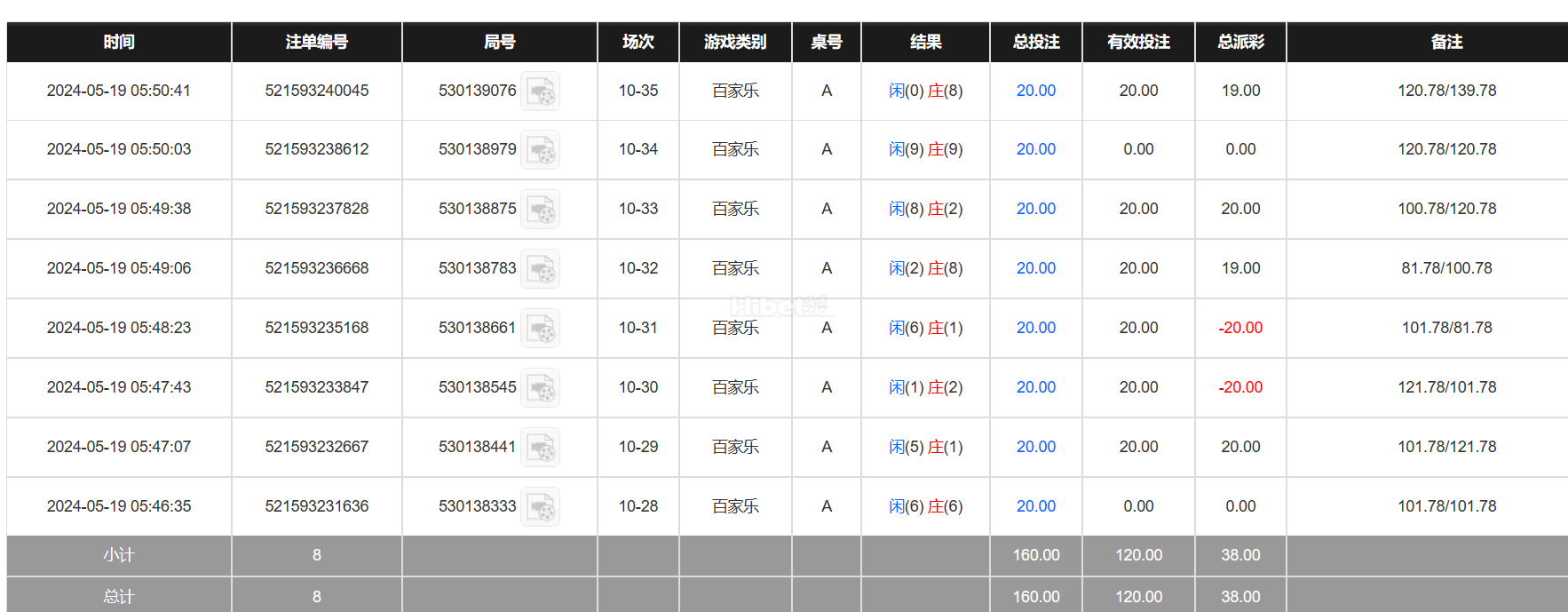Open video replay icon for round 530138441
The height and width of the screenshot is (612, 1568).
pos(540,447)
